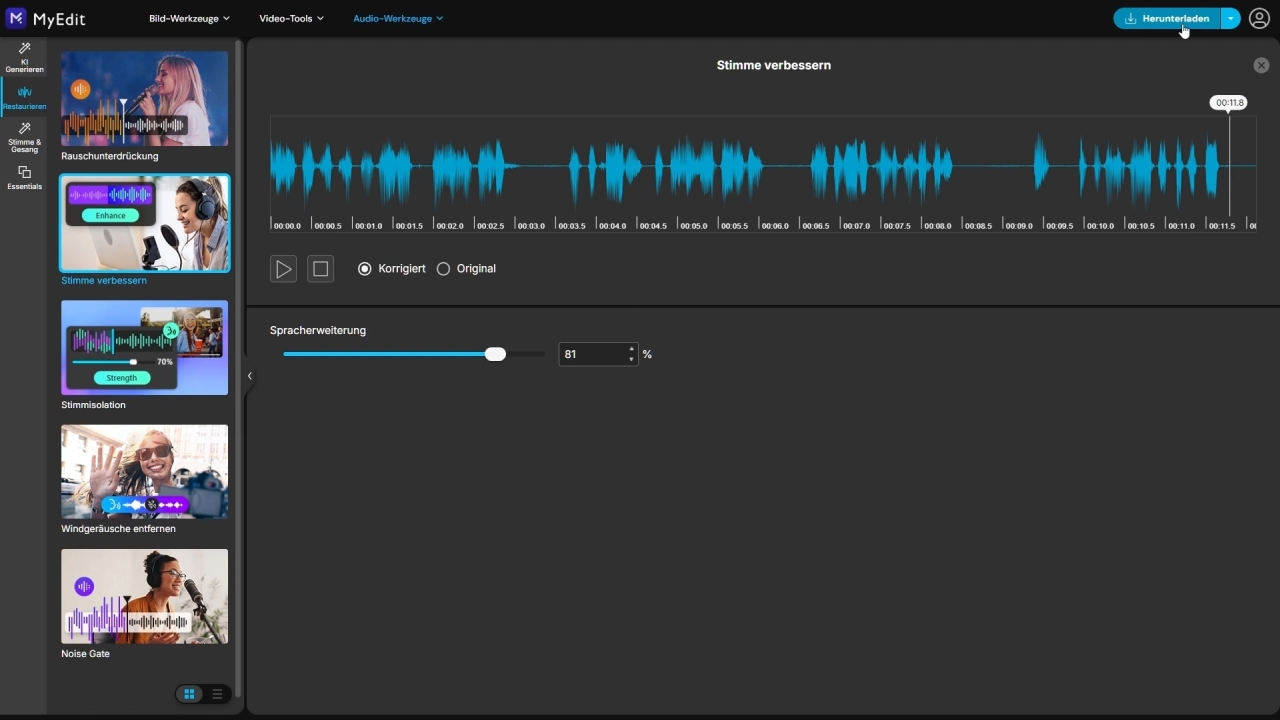1280x720 pixels.
Task: Open the KI Generieren sidebar section
Action: point(24,57)
